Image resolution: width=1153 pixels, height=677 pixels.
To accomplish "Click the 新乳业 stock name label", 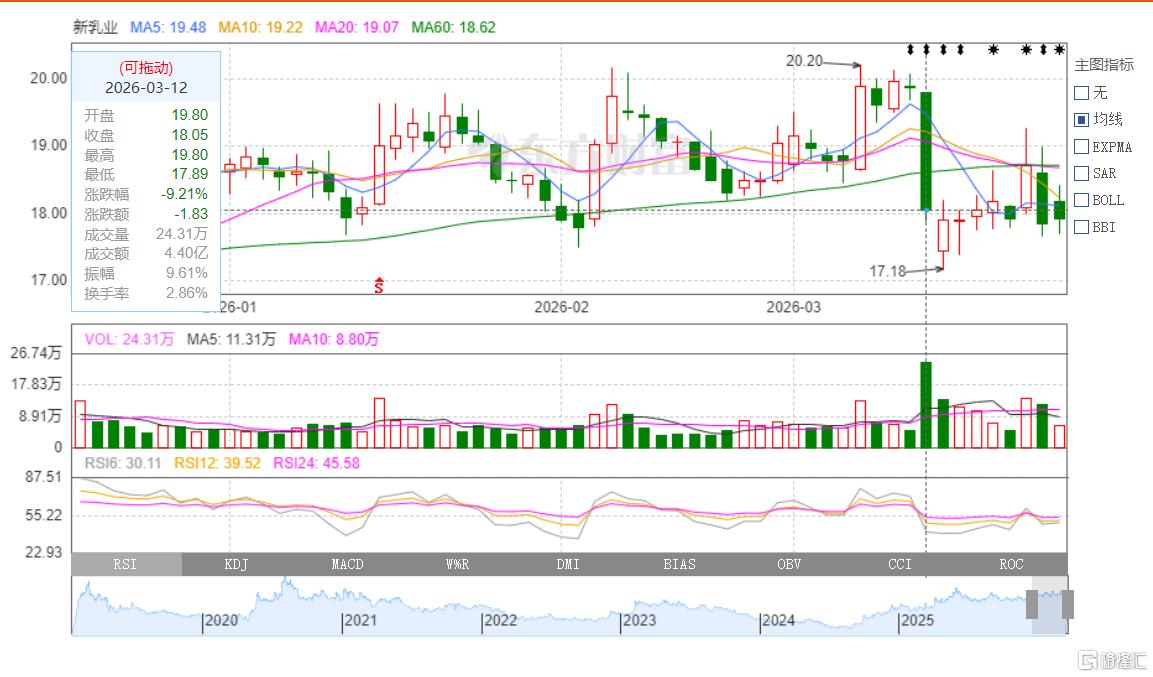I will (96, 27).
